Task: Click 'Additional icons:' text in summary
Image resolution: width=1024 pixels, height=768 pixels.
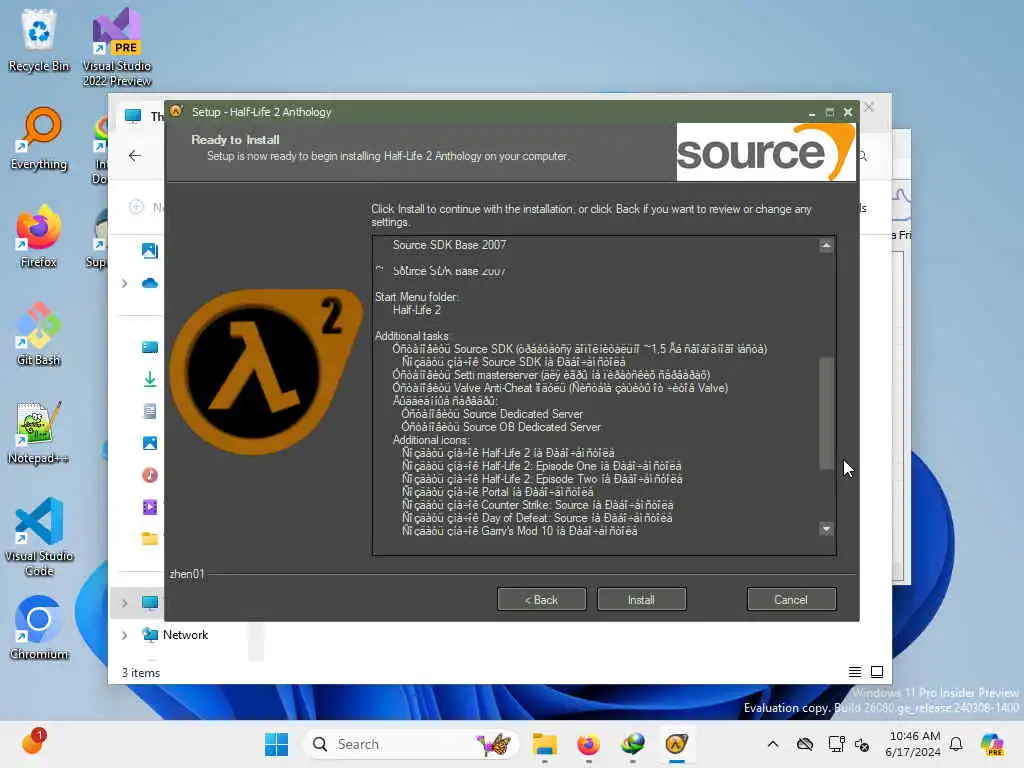Action: tap(430, 440)
